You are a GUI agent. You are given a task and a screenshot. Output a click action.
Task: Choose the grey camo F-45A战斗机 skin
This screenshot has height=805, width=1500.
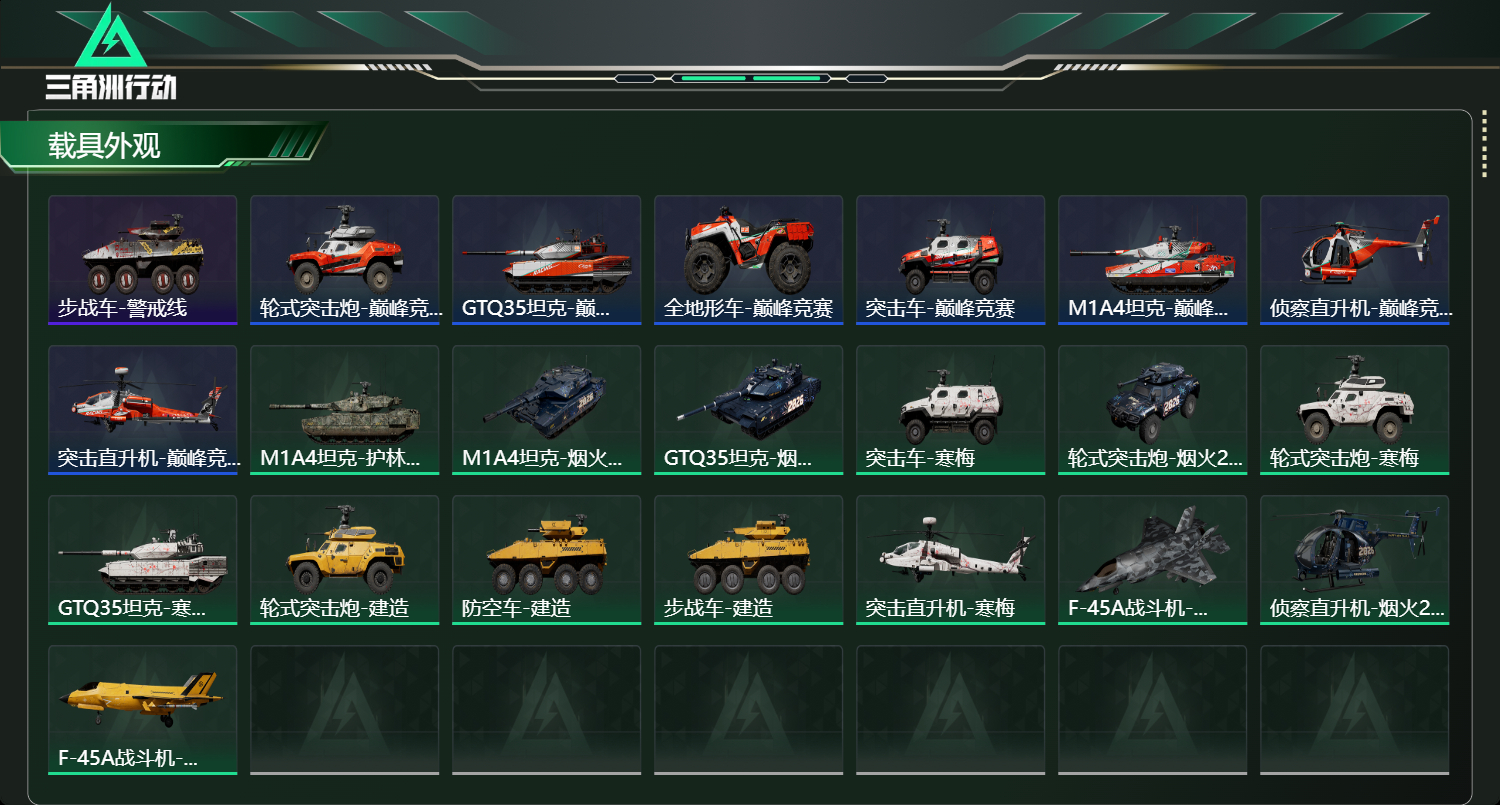(x=1153, y=560)
